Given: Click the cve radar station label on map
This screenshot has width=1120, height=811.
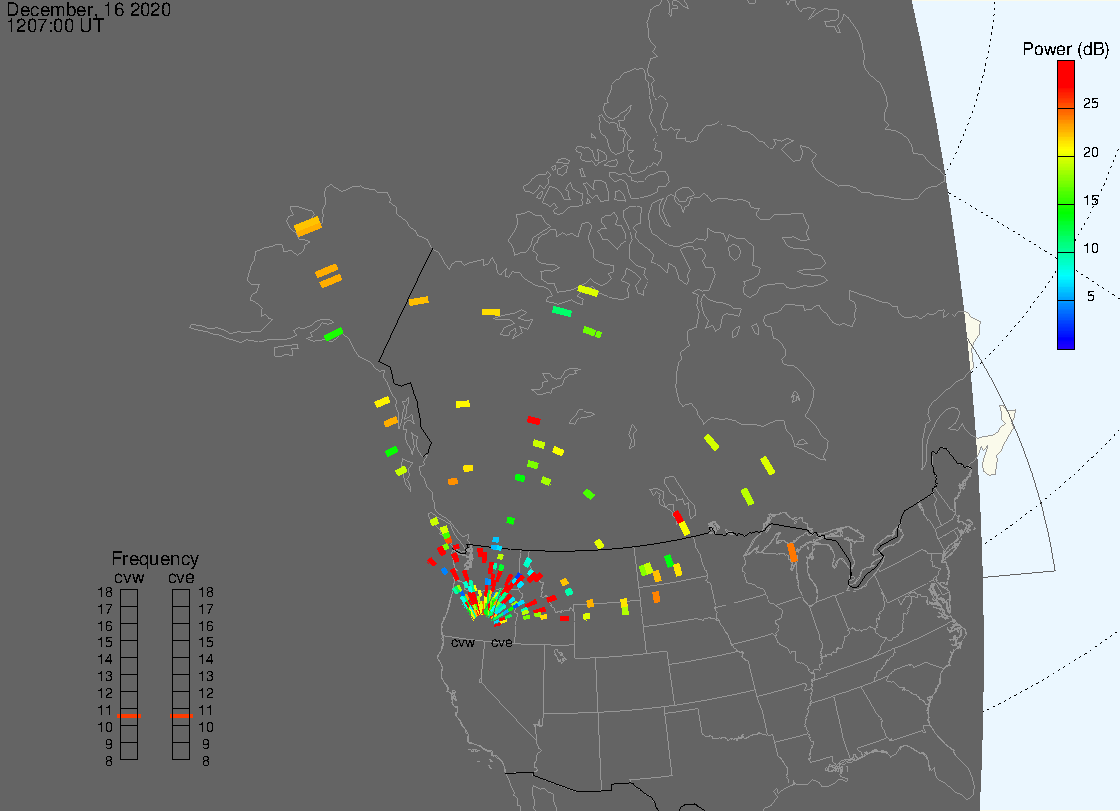Looking at the screenshot, I should pyautogui.click(x=501, y=643).
